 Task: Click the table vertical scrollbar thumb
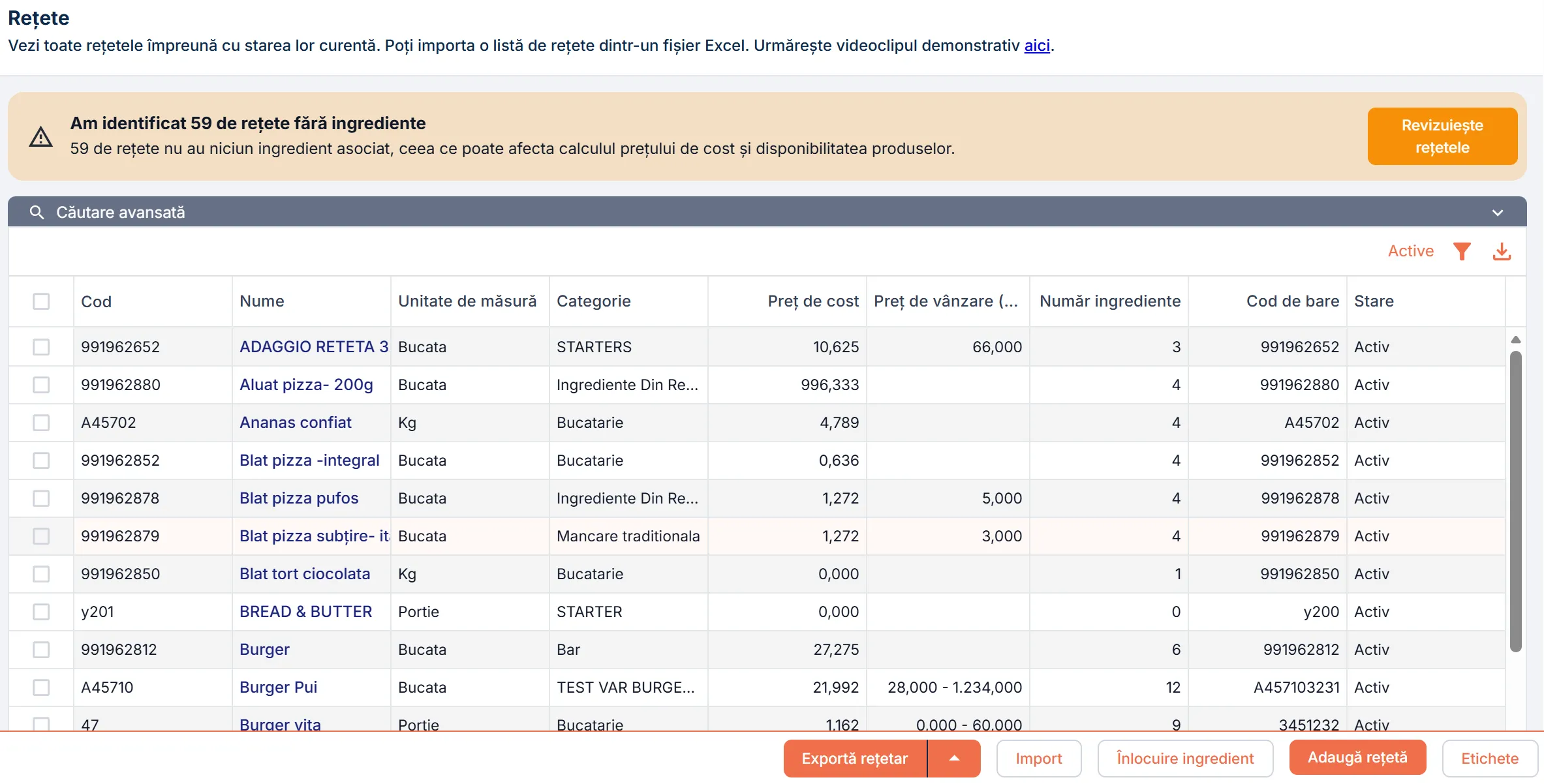(x=1516, y=501)
